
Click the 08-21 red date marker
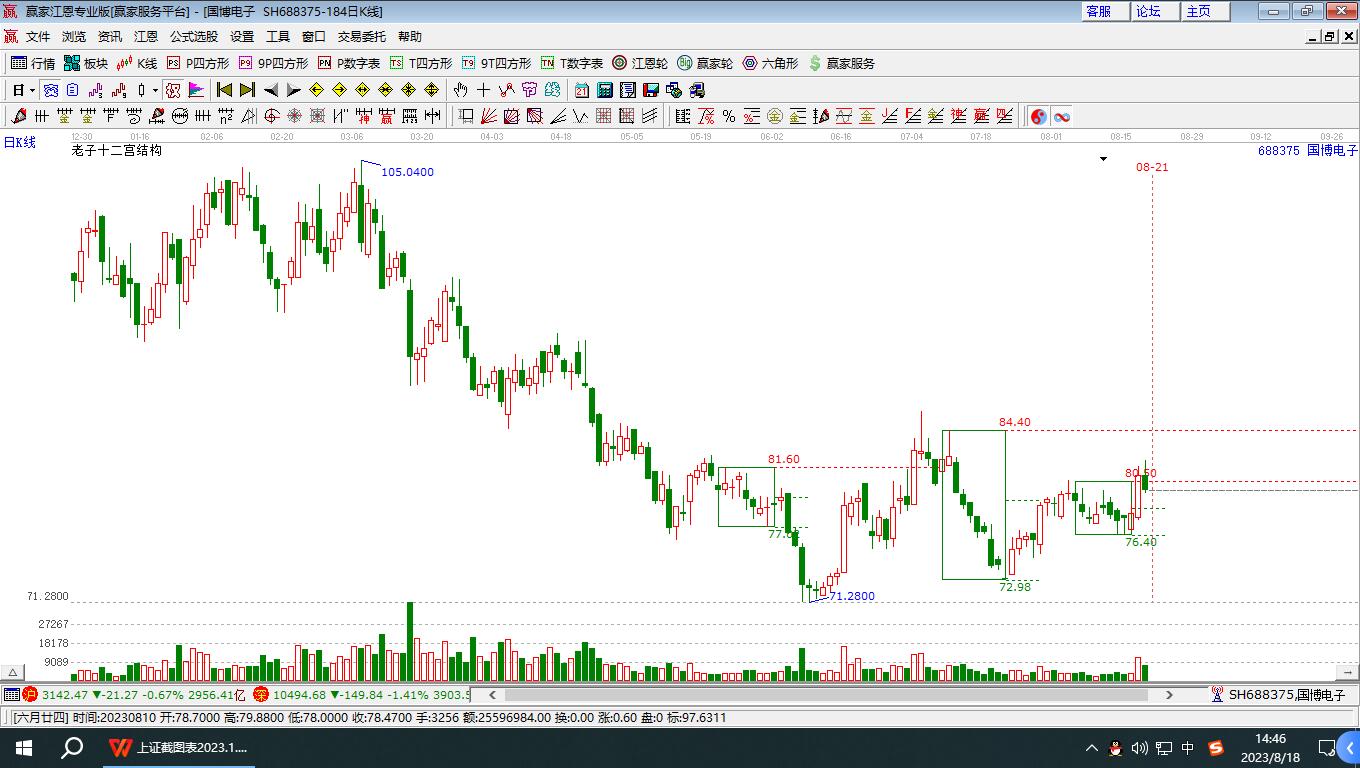1152,167
